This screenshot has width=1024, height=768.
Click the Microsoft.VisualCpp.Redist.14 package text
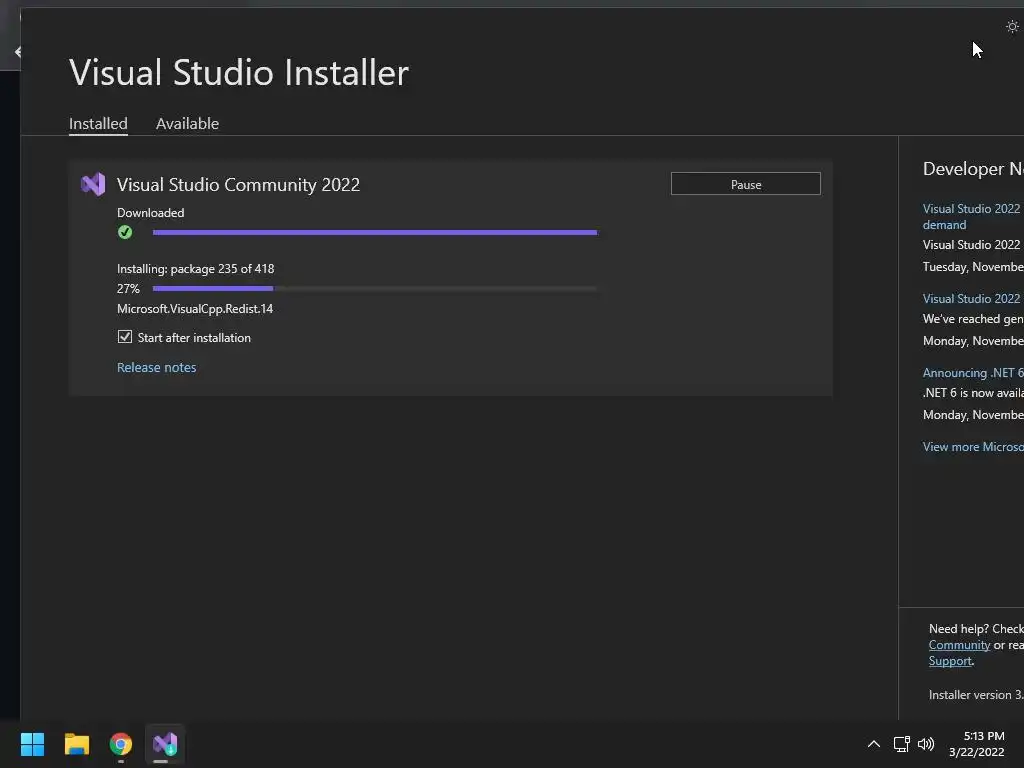tap(195, 309)
